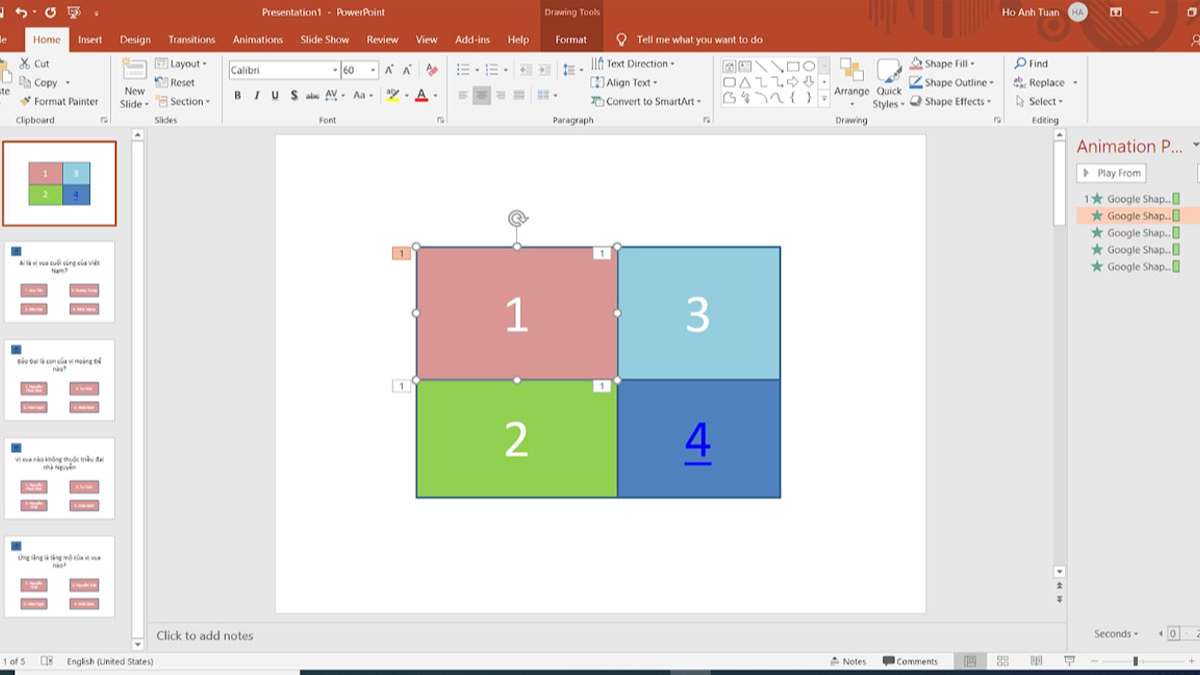The height and width of the screenshot is (675, 1200).
Task: Open the Transitions ribbon tab
Action: pos(192,40)
